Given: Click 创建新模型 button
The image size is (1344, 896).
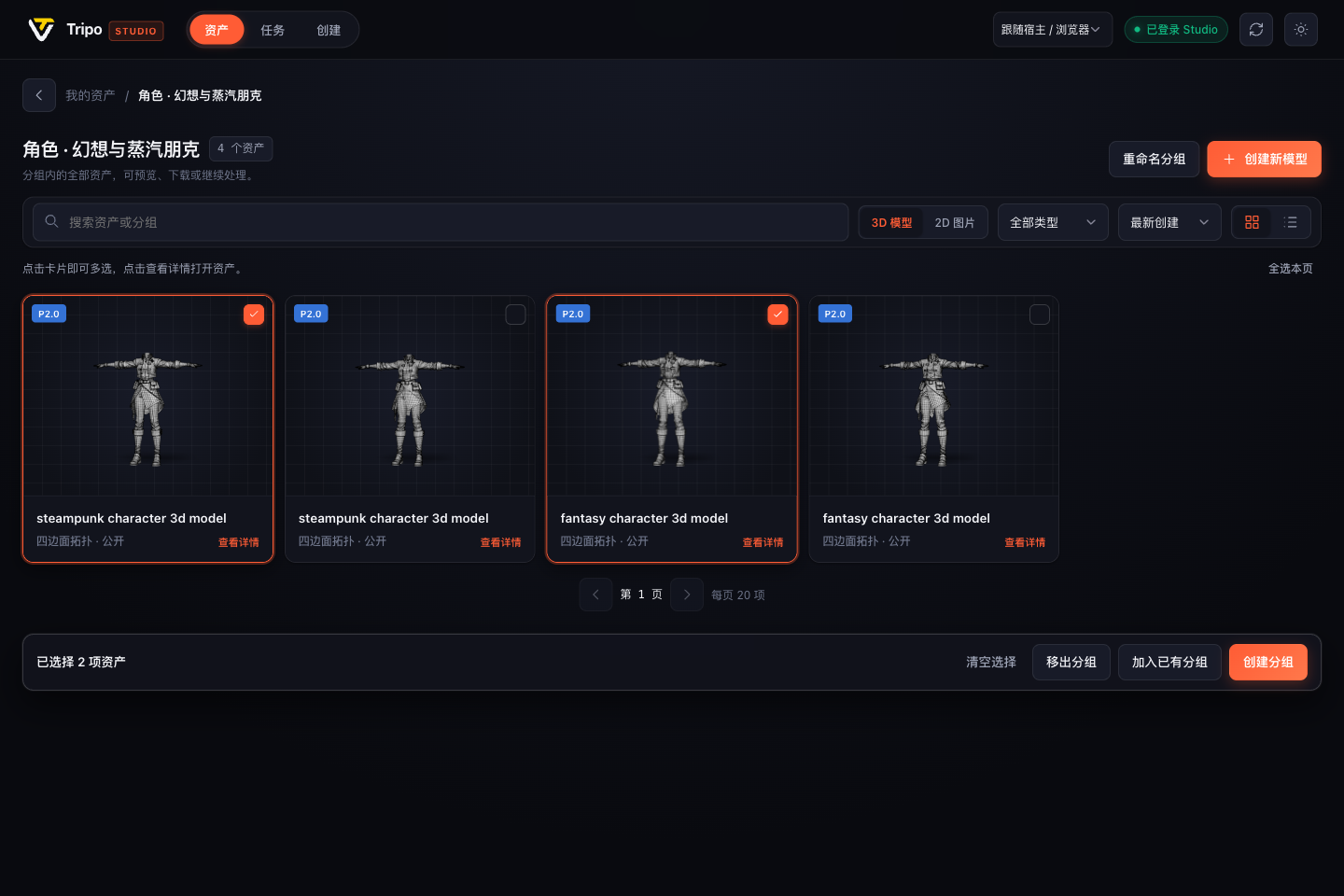Looking at the screenshot, I should pyautogui.click(x=1264, y=159).
